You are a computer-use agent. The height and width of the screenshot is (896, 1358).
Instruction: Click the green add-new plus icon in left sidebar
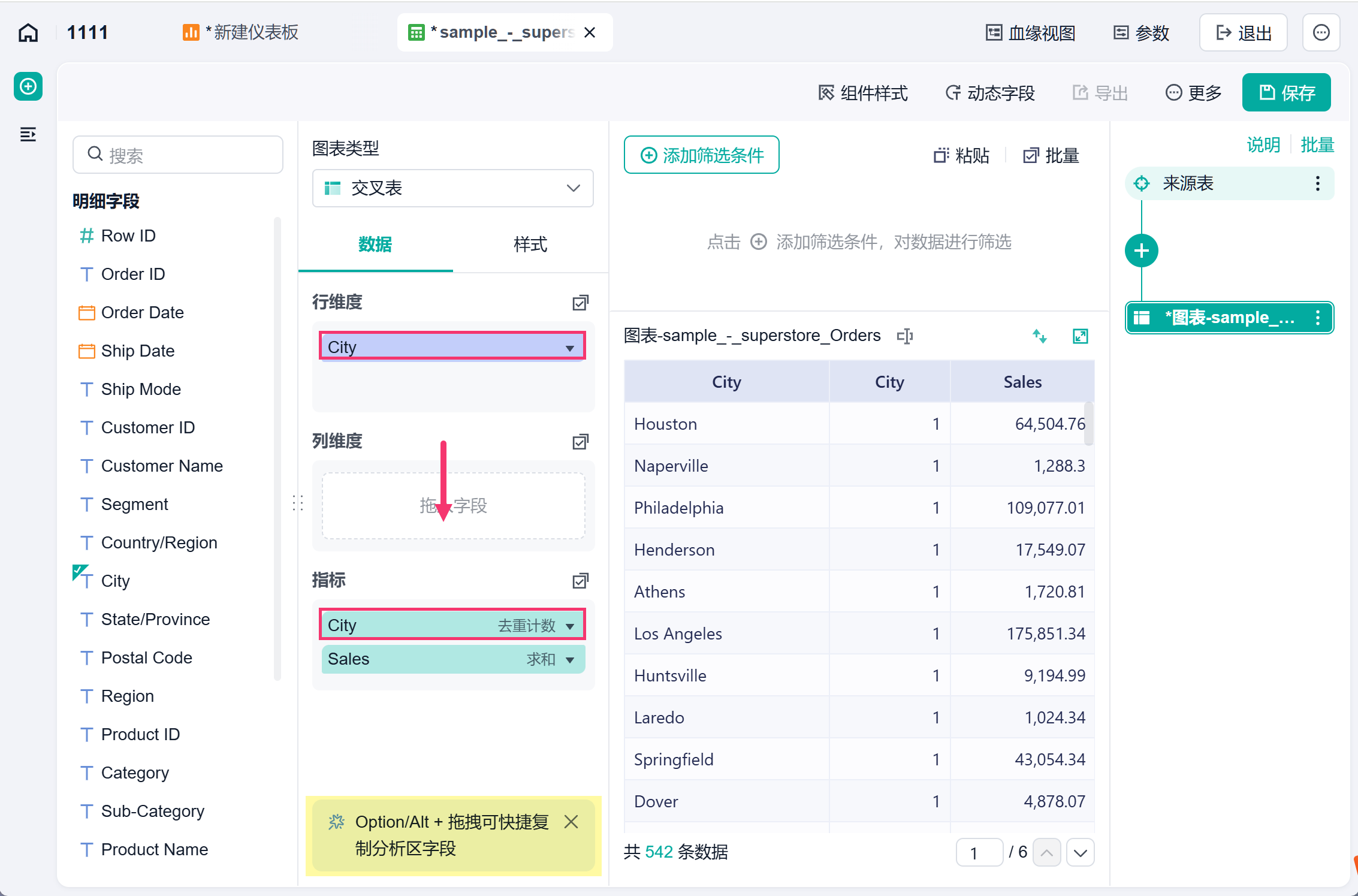(28, 87)
